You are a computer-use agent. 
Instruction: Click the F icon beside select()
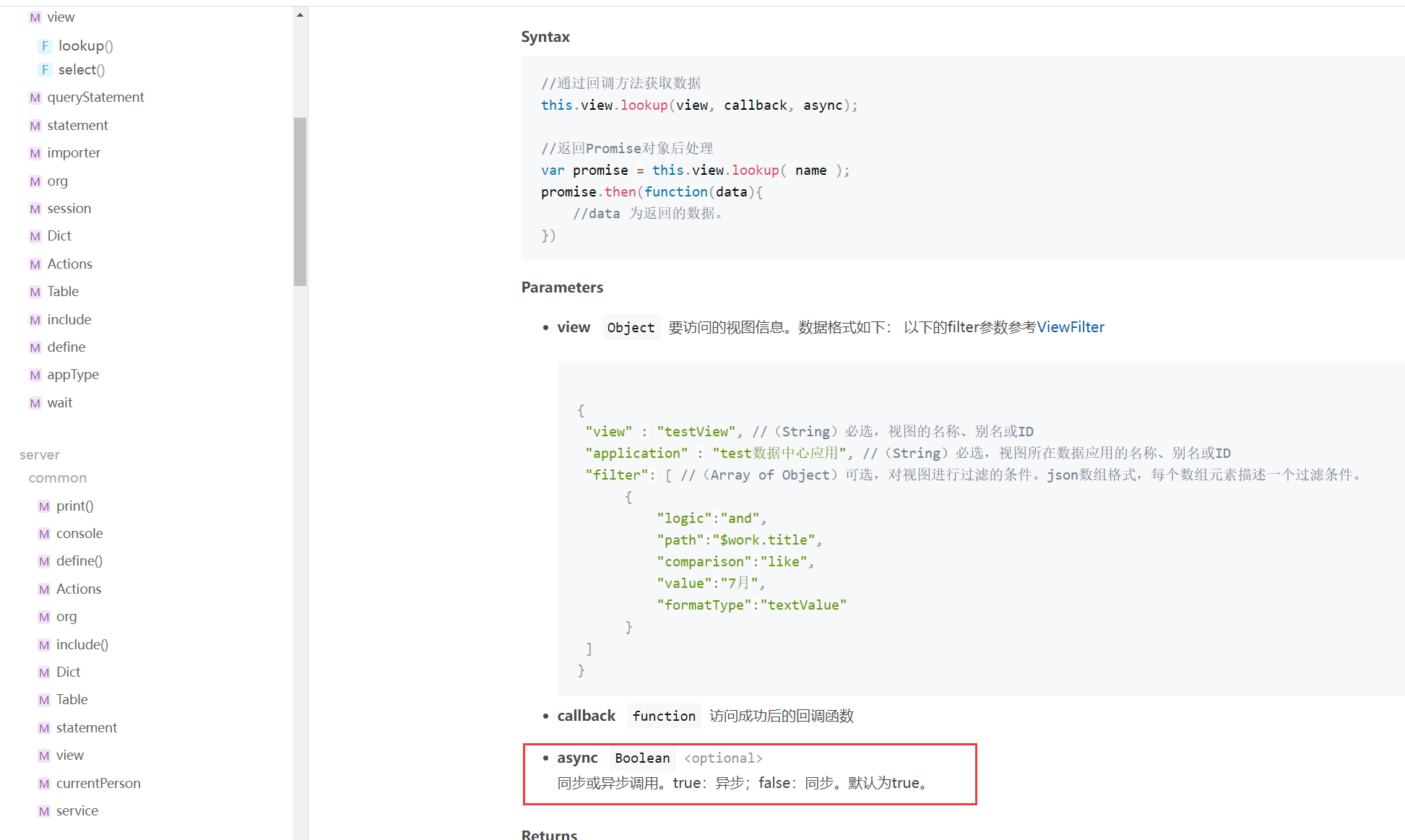point(45,70)
